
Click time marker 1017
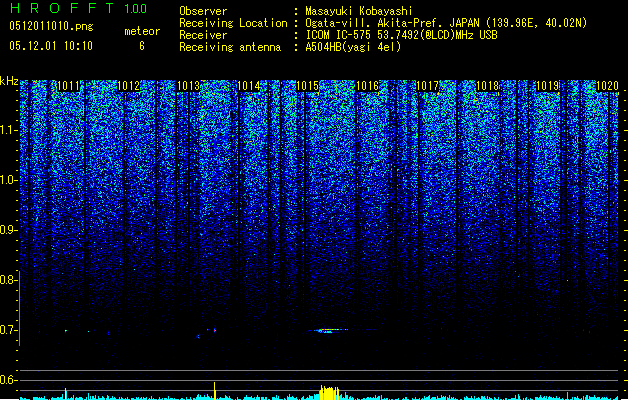(x=428, y=86)
